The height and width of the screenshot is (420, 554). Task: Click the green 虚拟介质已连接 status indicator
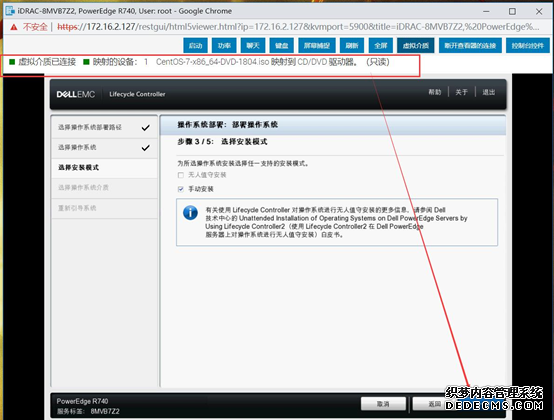tap(12, 62)
